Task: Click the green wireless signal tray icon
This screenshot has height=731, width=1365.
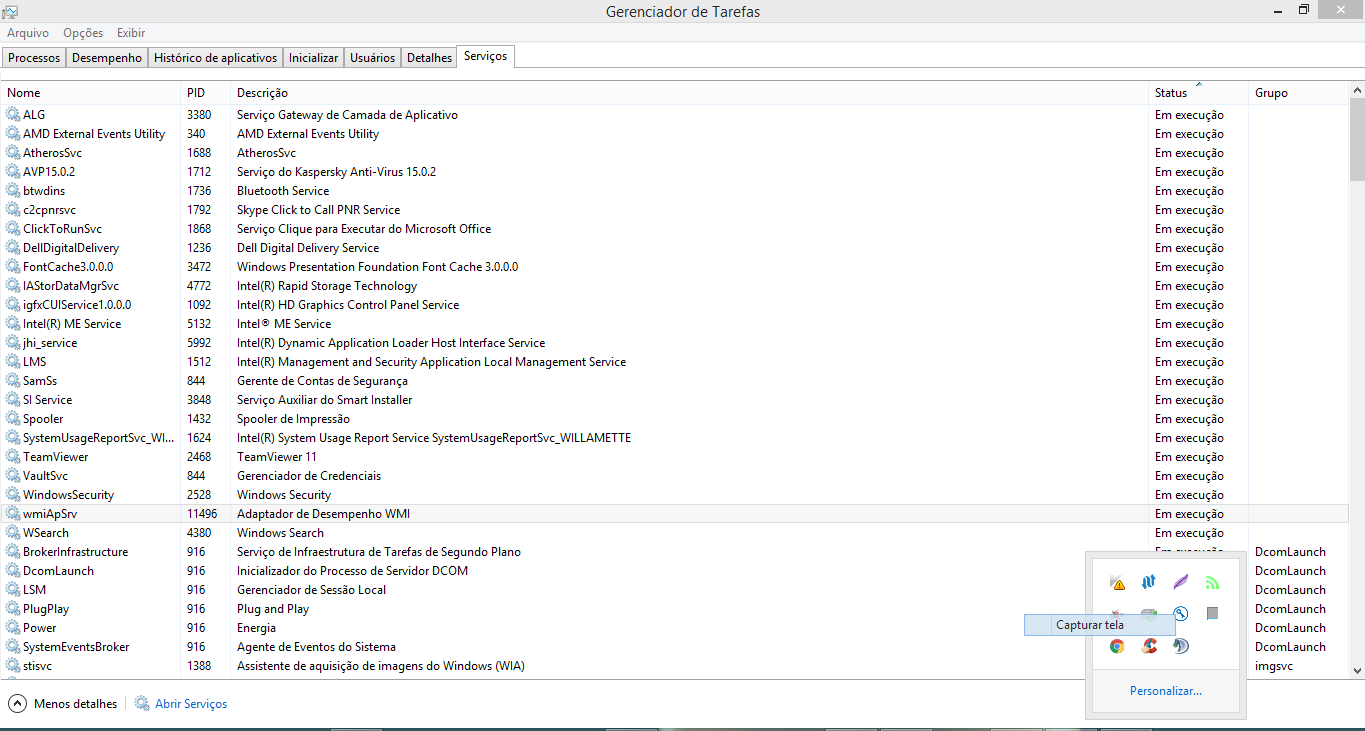Action: (1212, 582)
